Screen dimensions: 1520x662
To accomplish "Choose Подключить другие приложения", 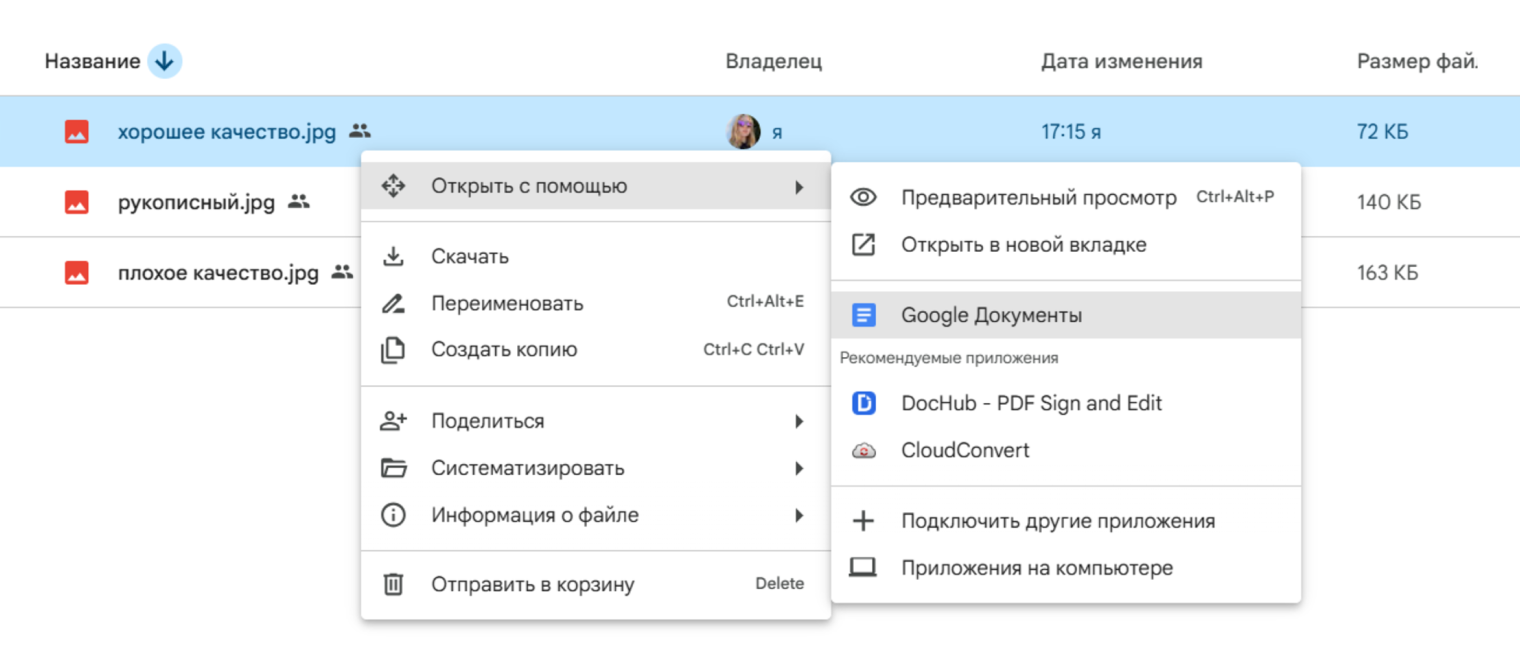I will (1066, 521).
